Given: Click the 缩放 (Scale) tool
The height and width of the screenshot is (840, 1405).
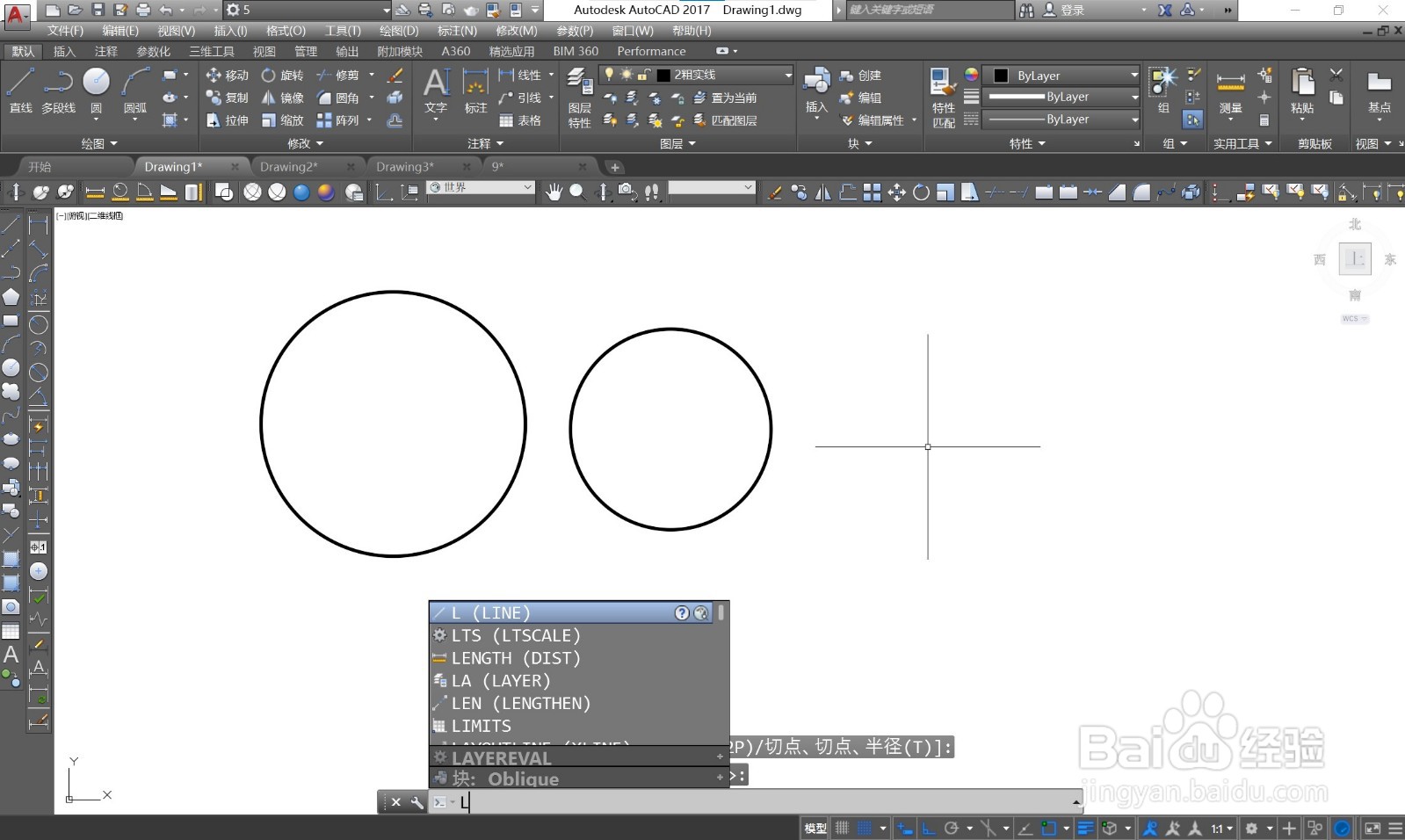Looking at the screenshot, I should (x=282, y=120).
